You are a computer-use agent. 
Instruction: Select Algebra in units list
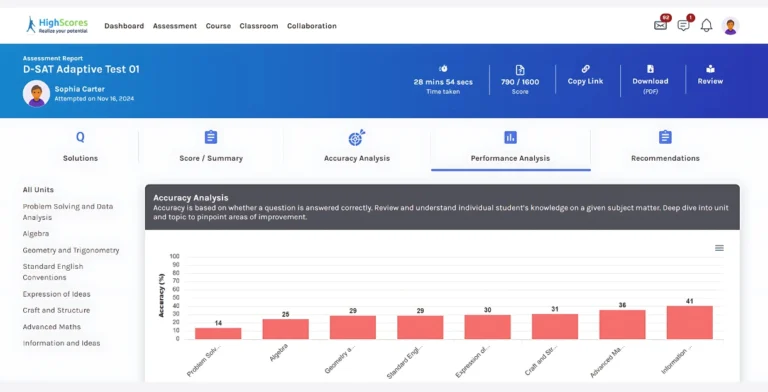click(x=36, y=234)
